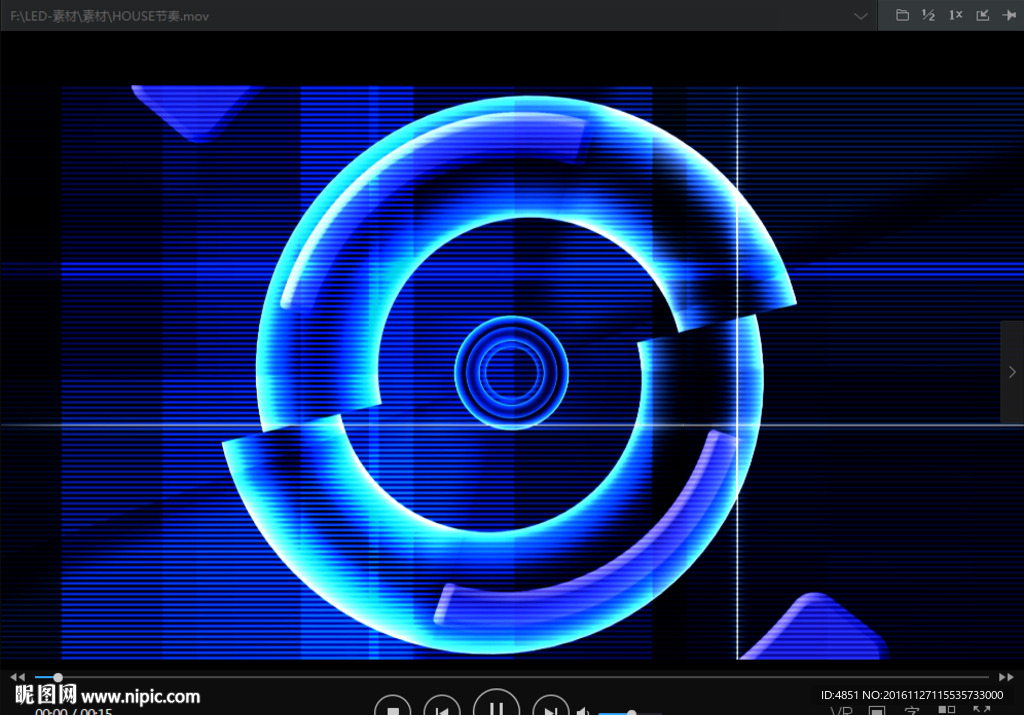Expand the file title dropdown arrow
This screenshot has height=715, width=1024.
pyautogui.click(x=861, y=16)
